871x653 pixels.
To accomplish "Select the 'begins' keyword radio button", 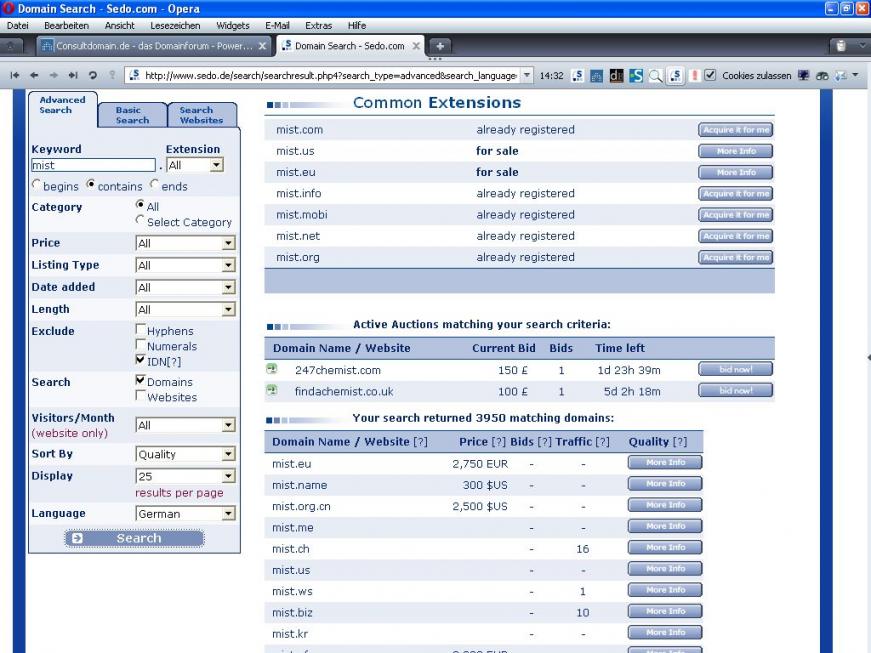I will click(x=37, y=184).
